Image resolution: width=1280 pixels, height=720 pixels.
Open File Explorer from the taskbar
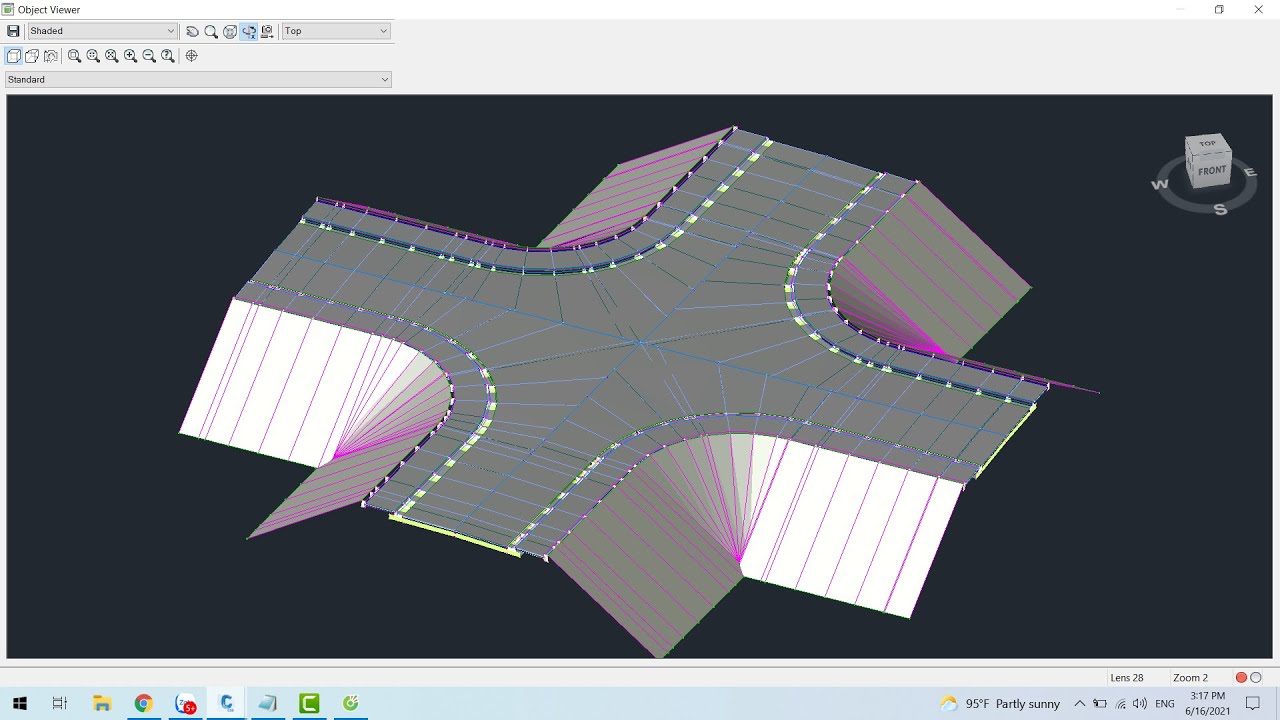click(x=102, y=703)
